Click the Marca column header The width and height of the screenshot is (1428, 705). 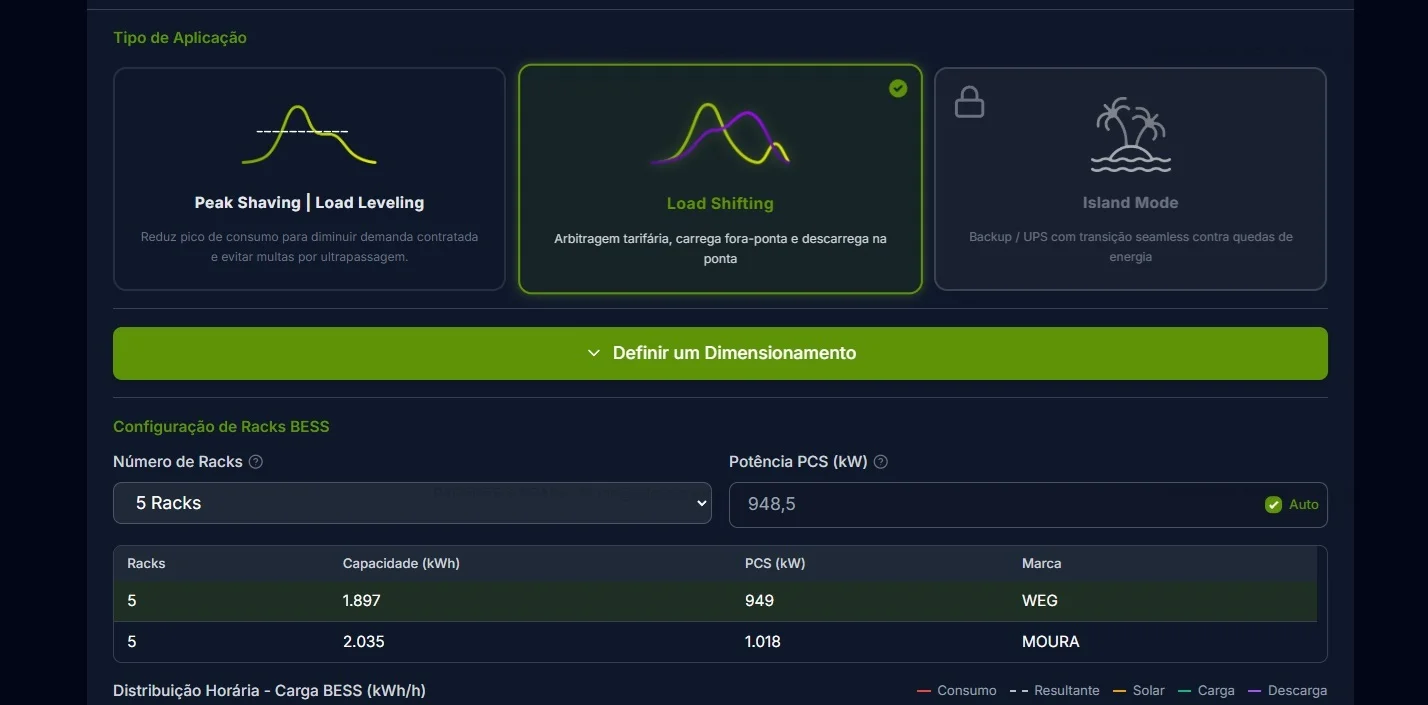pos(1041,563)
